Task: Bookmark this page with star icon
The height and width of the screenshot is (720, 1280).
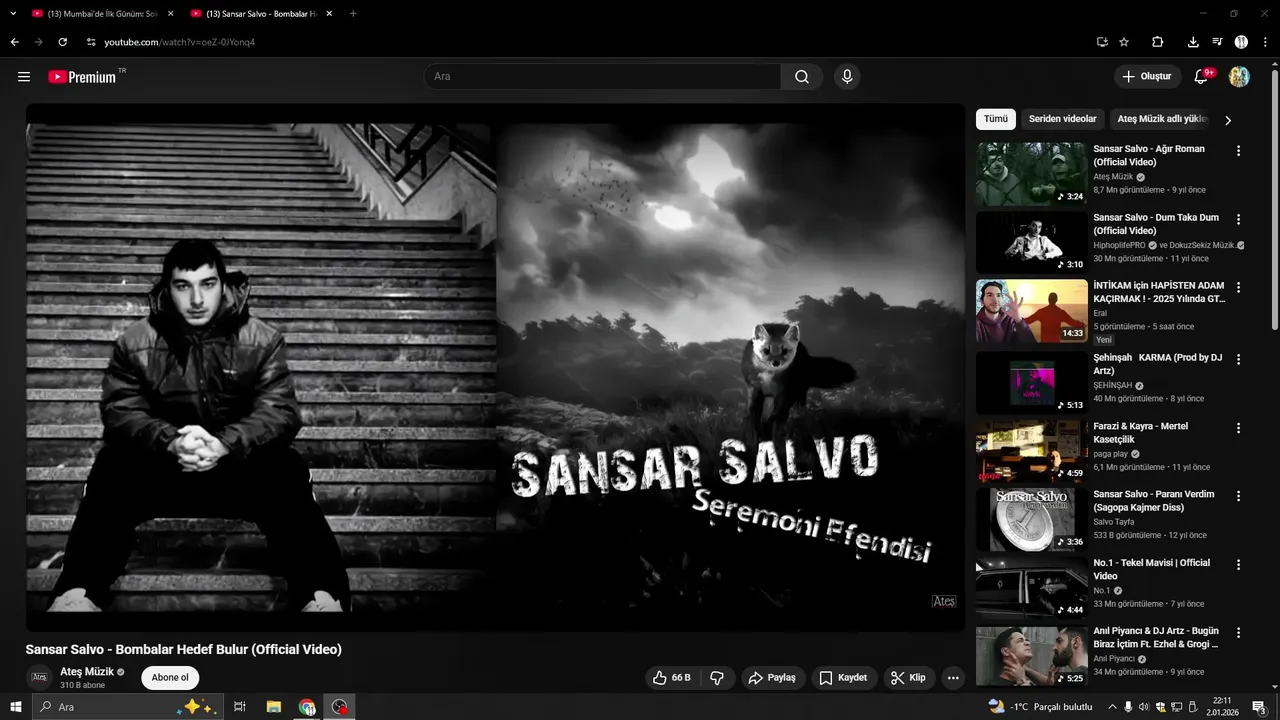Action: tap(1124, 42)
